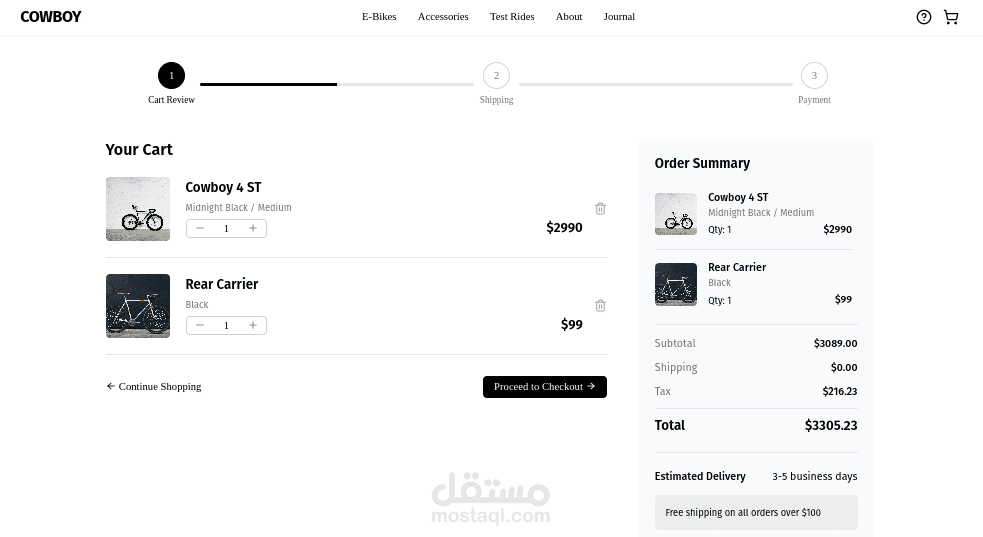Click the Tax $216.23 value
Viewport: 983px width, 537px height.
coord(839,391)
